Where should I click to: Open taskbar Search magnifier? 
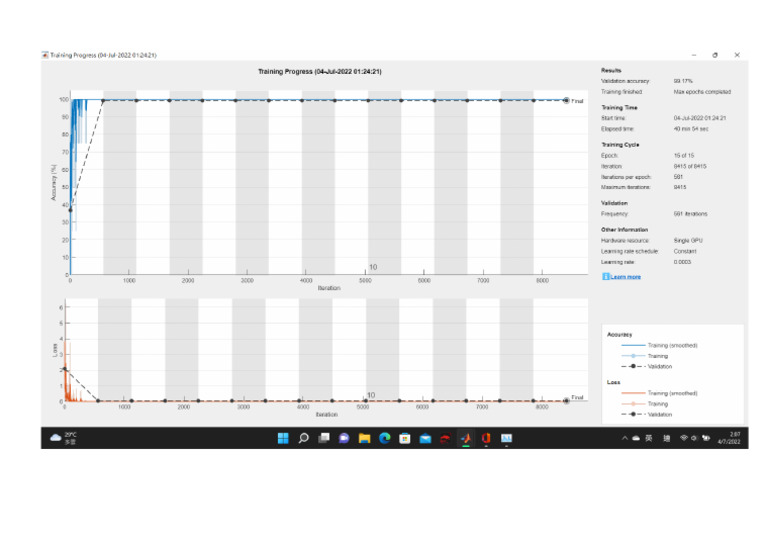pos(303,438)
